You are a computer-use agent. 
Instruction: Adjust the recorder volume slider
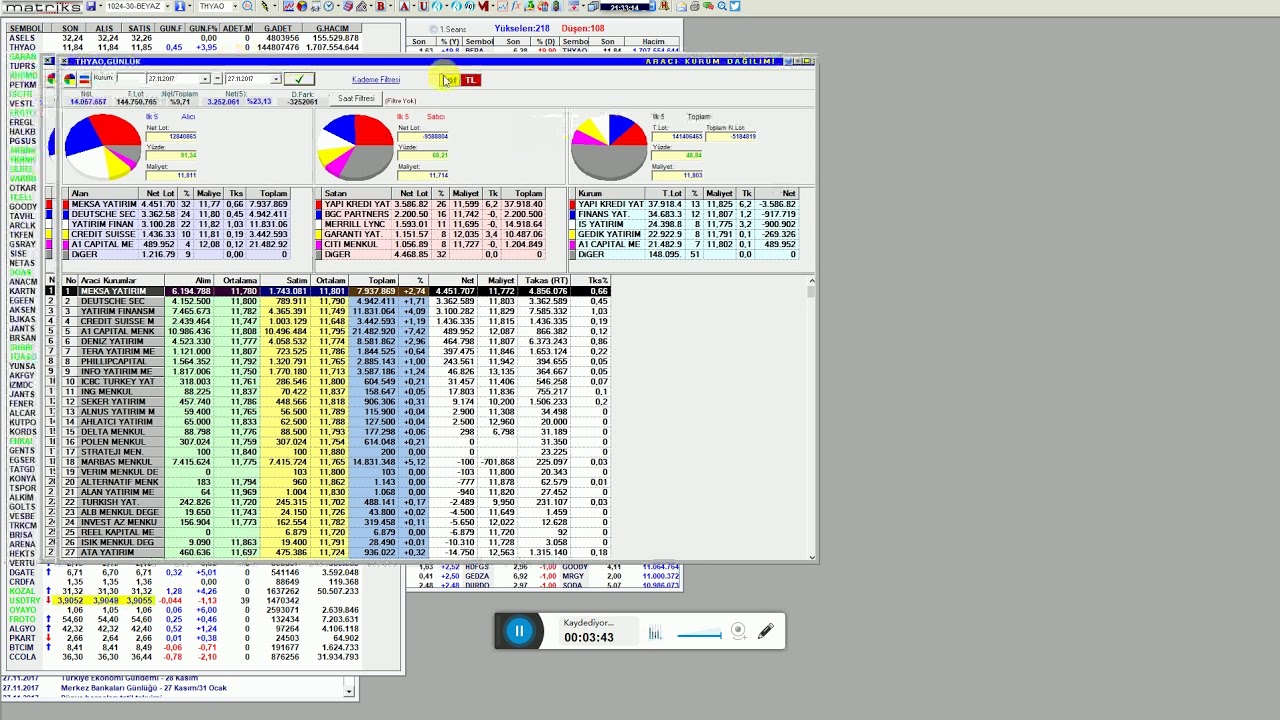point(699,634)
